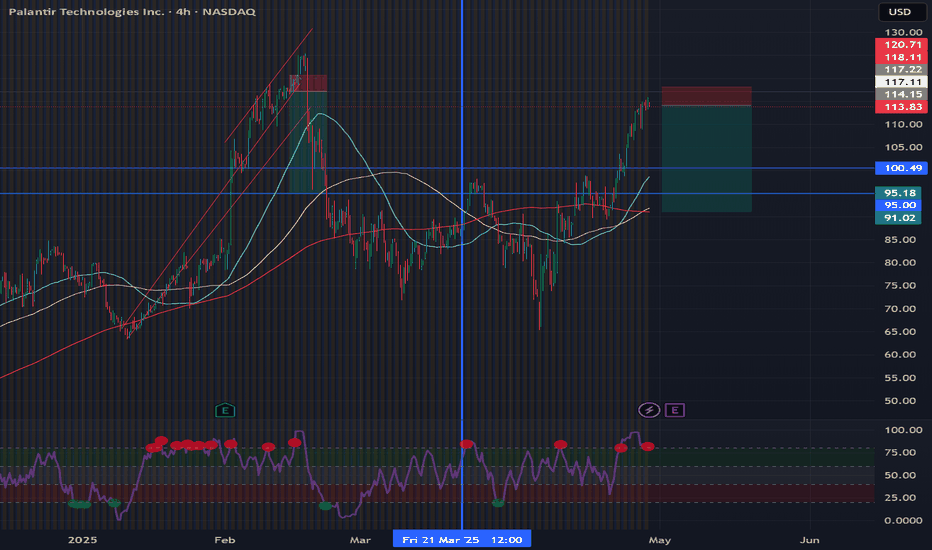Select the red stop-loss zone of the May short position
Viewport: 932px width, 550px height.
point(707,96)
